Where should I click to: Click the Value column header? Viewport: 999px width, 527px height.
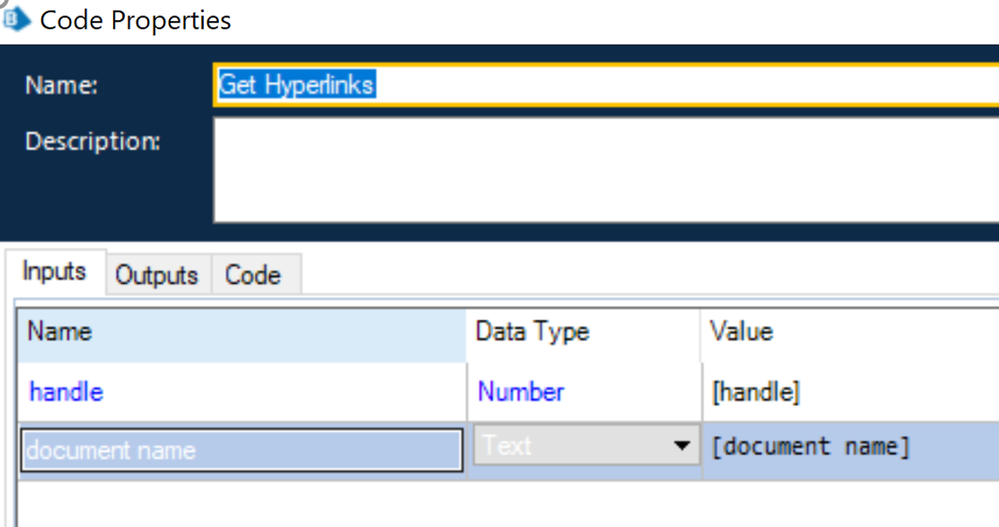coord(850,333)
